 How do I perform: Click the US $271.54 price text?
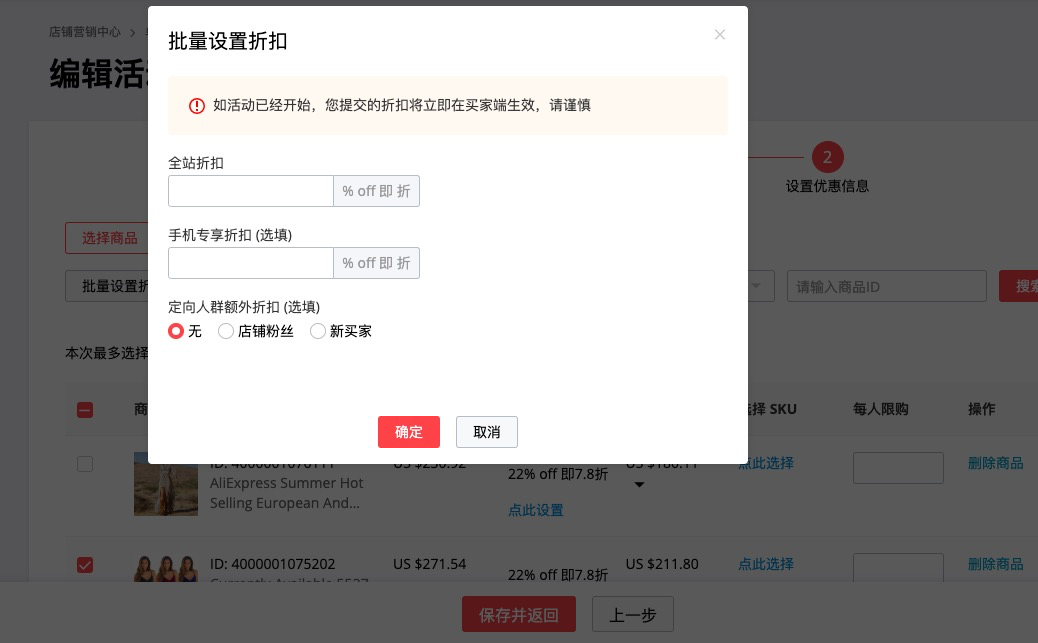coord(430,564)
